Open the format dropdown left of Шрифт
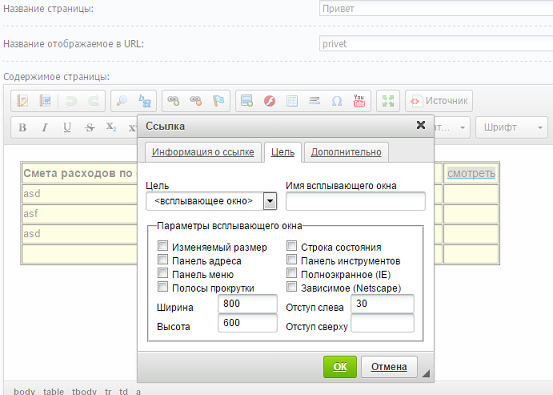Screen dimensions: 553x395 [x=452, y=127]
